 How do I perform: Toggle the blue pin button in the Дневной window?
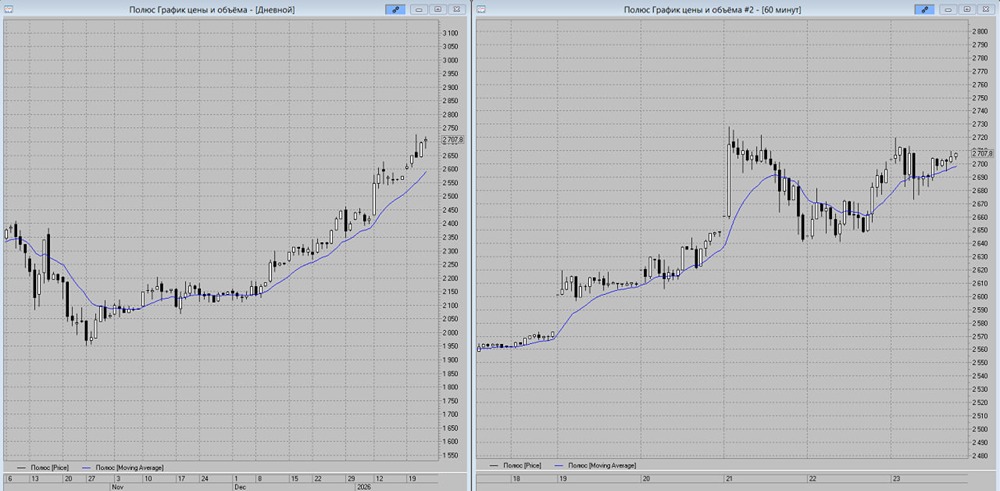point(395,10)
